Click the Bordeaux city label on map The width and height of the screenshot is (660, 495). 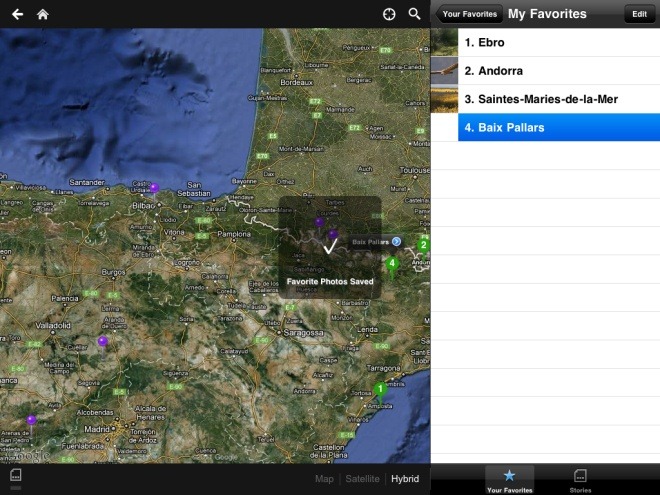(x=297, y=82)
